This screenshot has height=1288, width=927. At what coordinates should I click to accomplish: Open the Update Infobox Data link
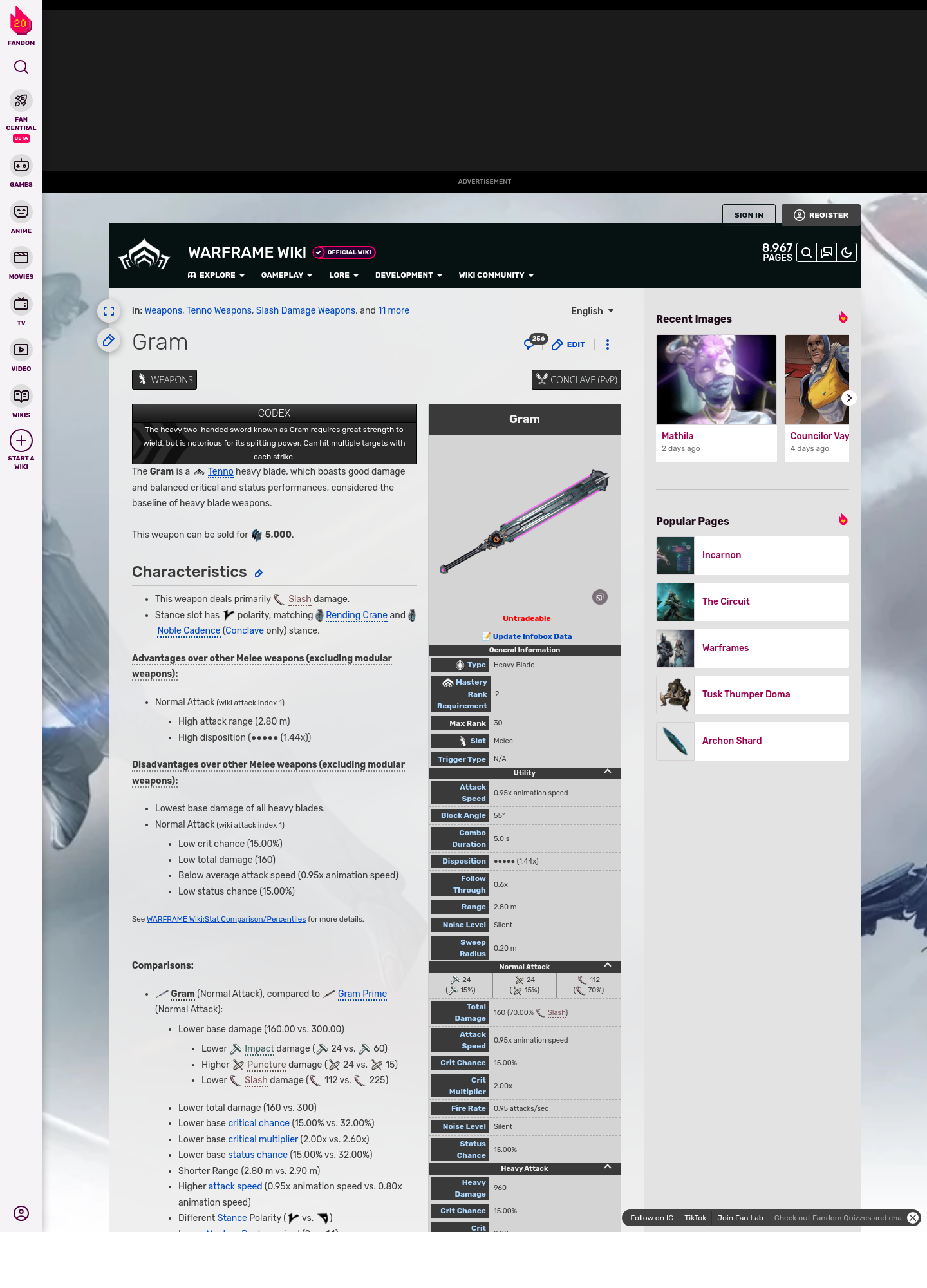532,636
